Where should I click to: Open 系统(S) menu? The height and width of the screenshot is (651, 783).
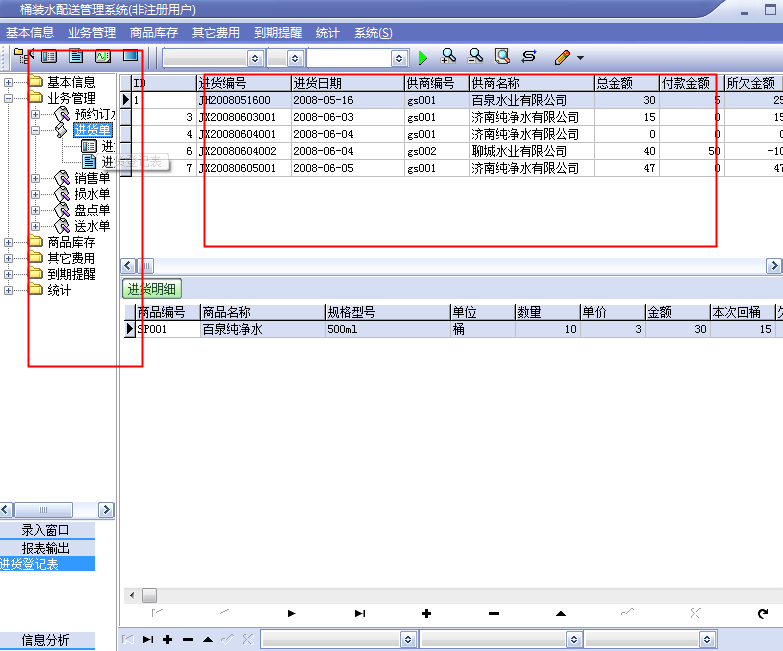coord(373,32)
